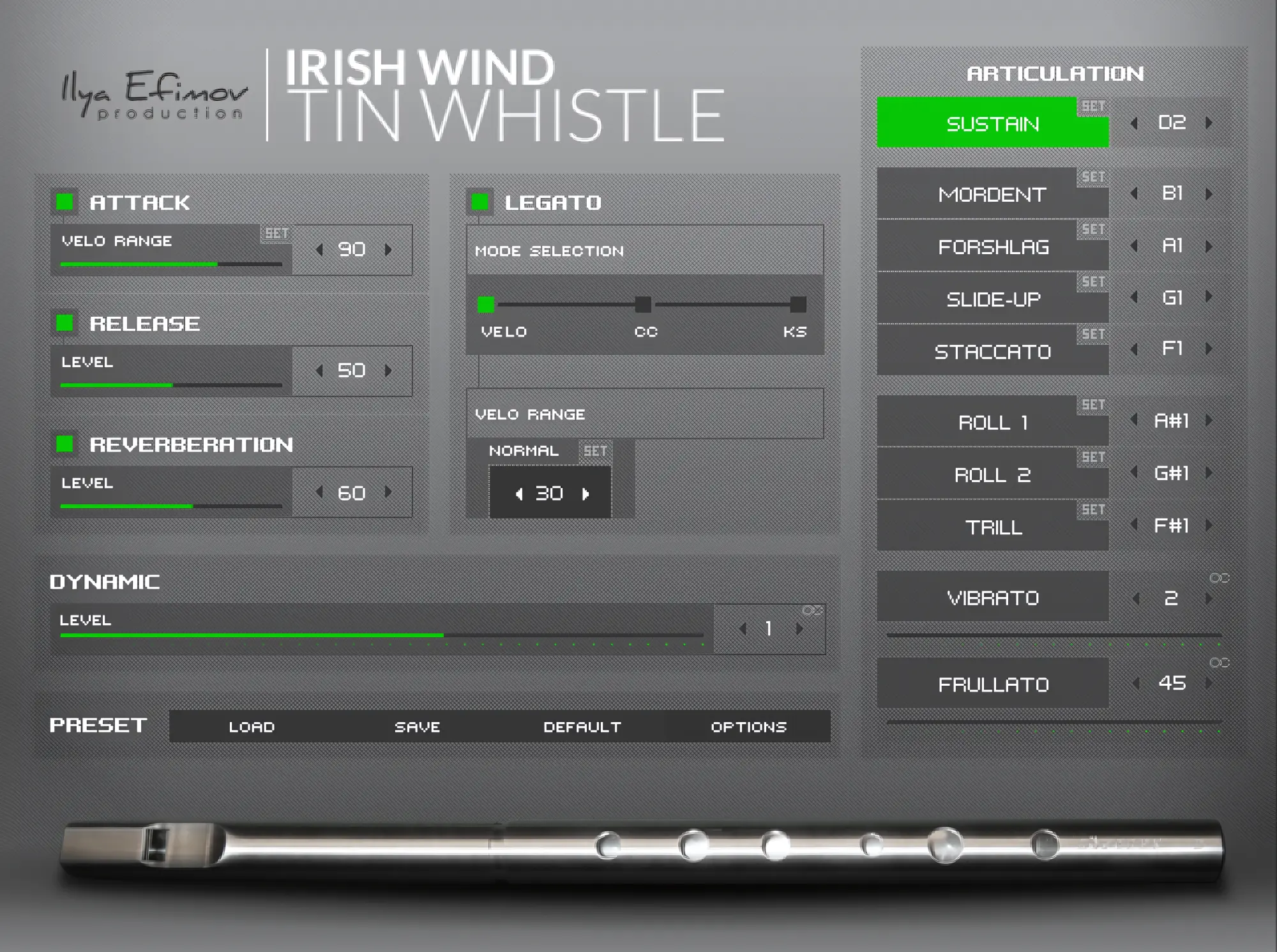Click the SET icon next to Mordent
The width and height of the screenshot is (1277, 952).
[1093, 177]
